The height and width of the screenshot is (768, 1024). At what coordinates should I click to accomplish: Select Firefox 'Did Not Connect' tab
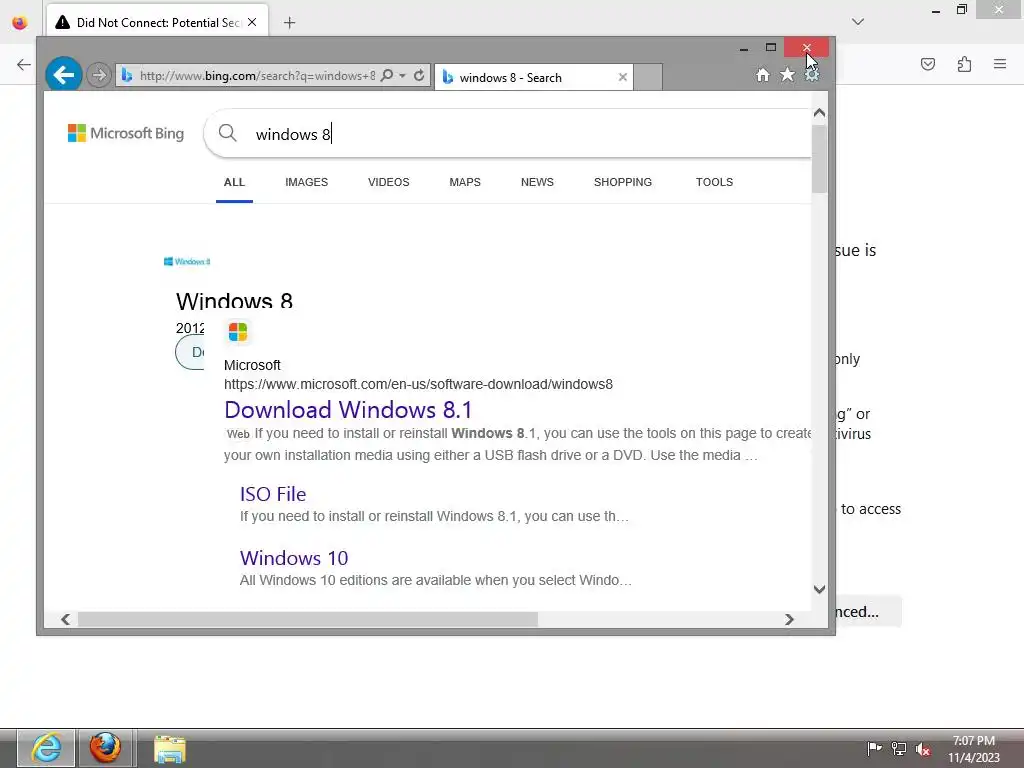pos(157,23)
